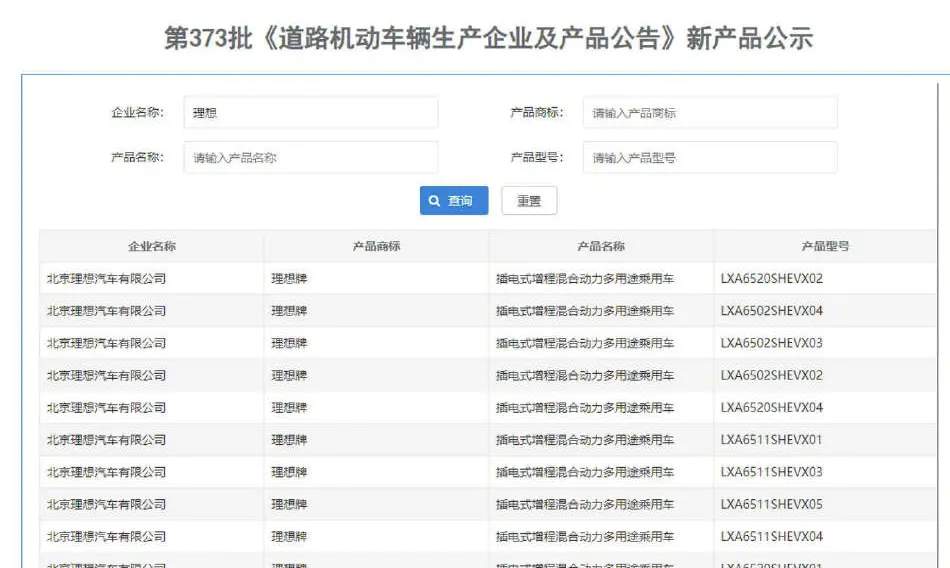Click 北京理想汽车有限公司 in LXA6511SHEVX01 row
The height and width of the screenshot is (568, 950).
[107, 439]
